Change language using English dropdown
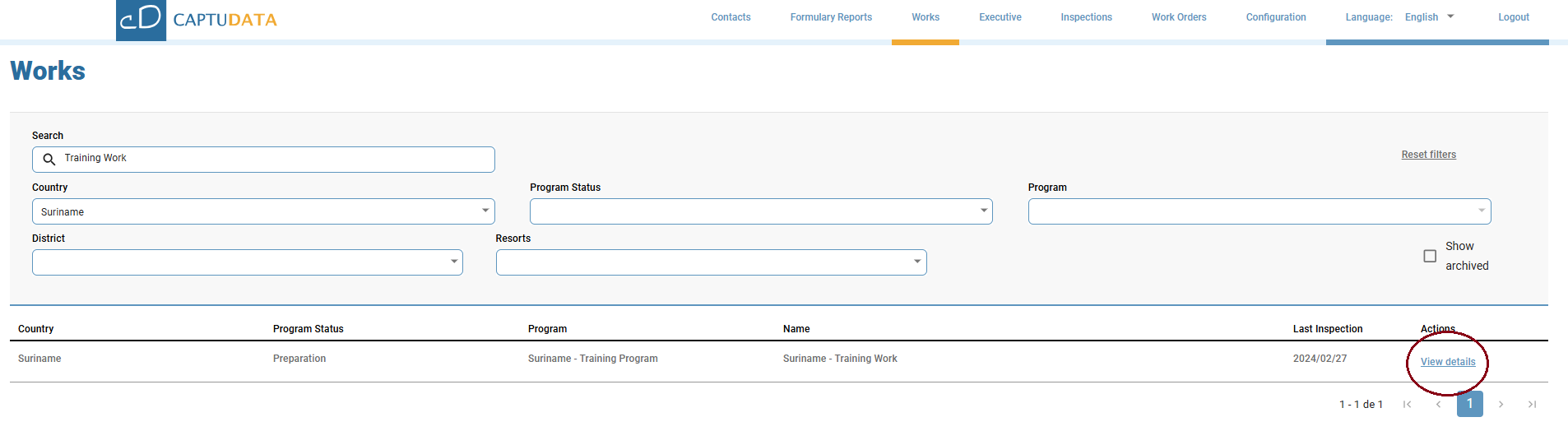Image resolution: width=1568 pixels, height=445 pixels. coord(1429,17)
